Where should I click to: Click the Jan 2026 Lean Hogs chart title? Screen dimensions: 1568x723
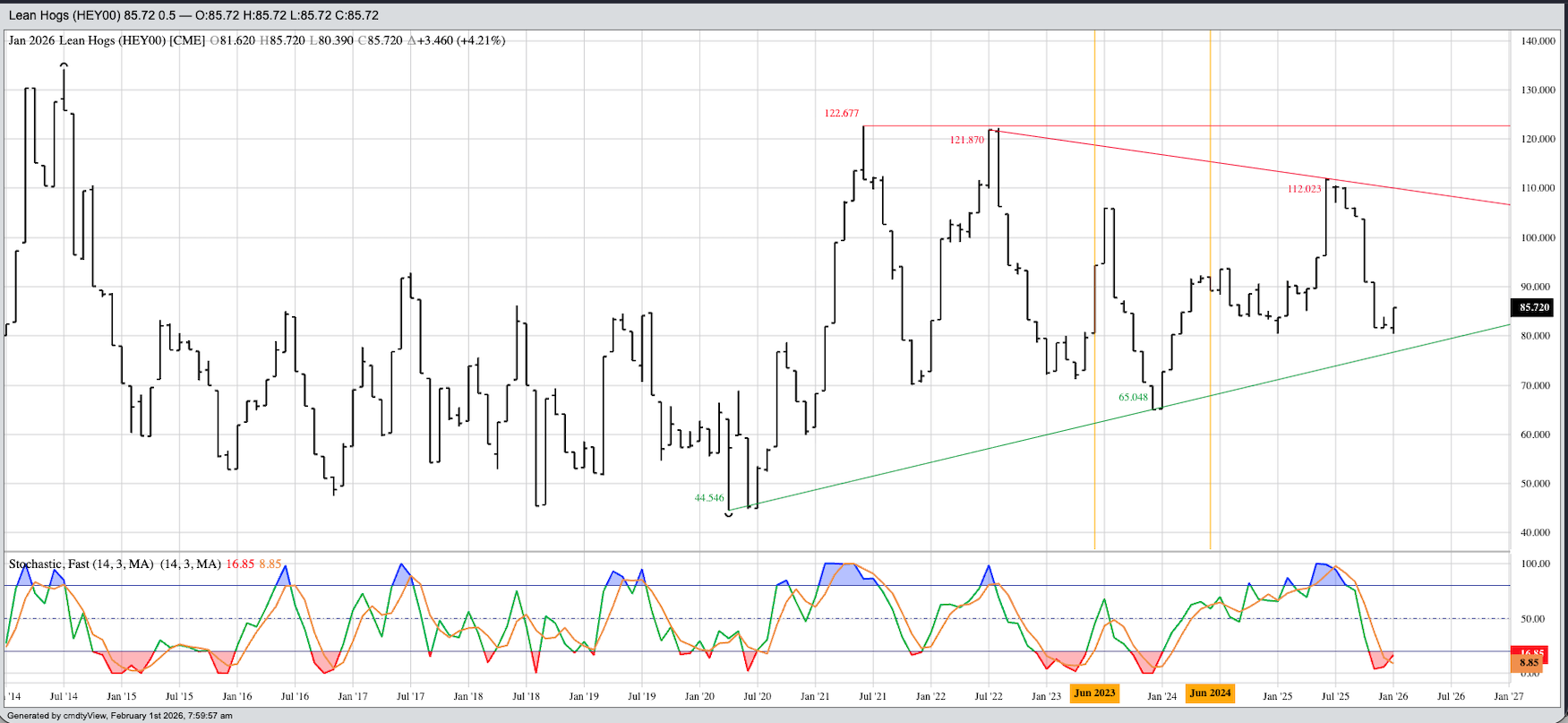coord(107,41)
